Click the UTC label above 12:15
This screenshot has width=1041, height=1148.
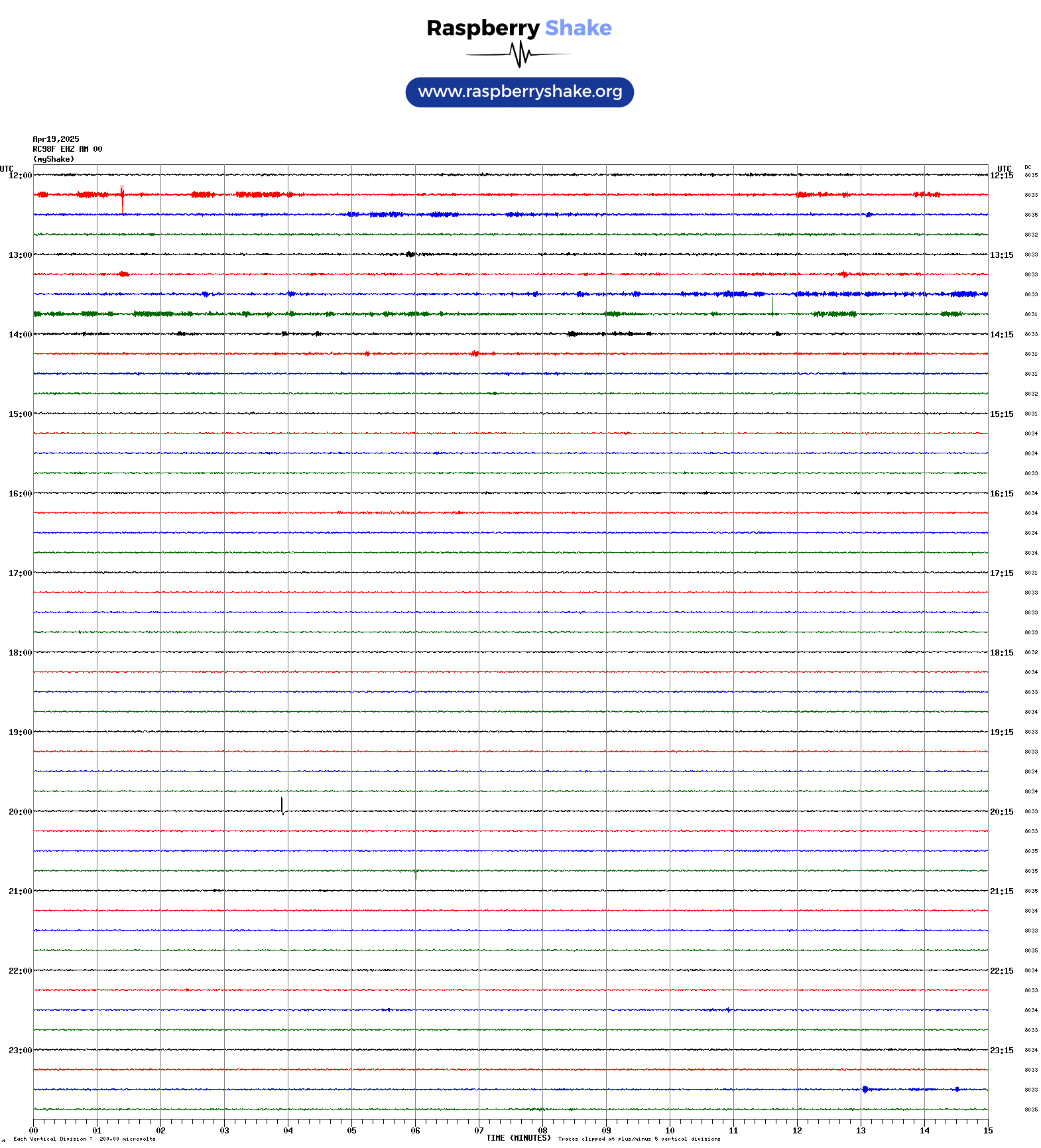click(x=1005, y=168)
